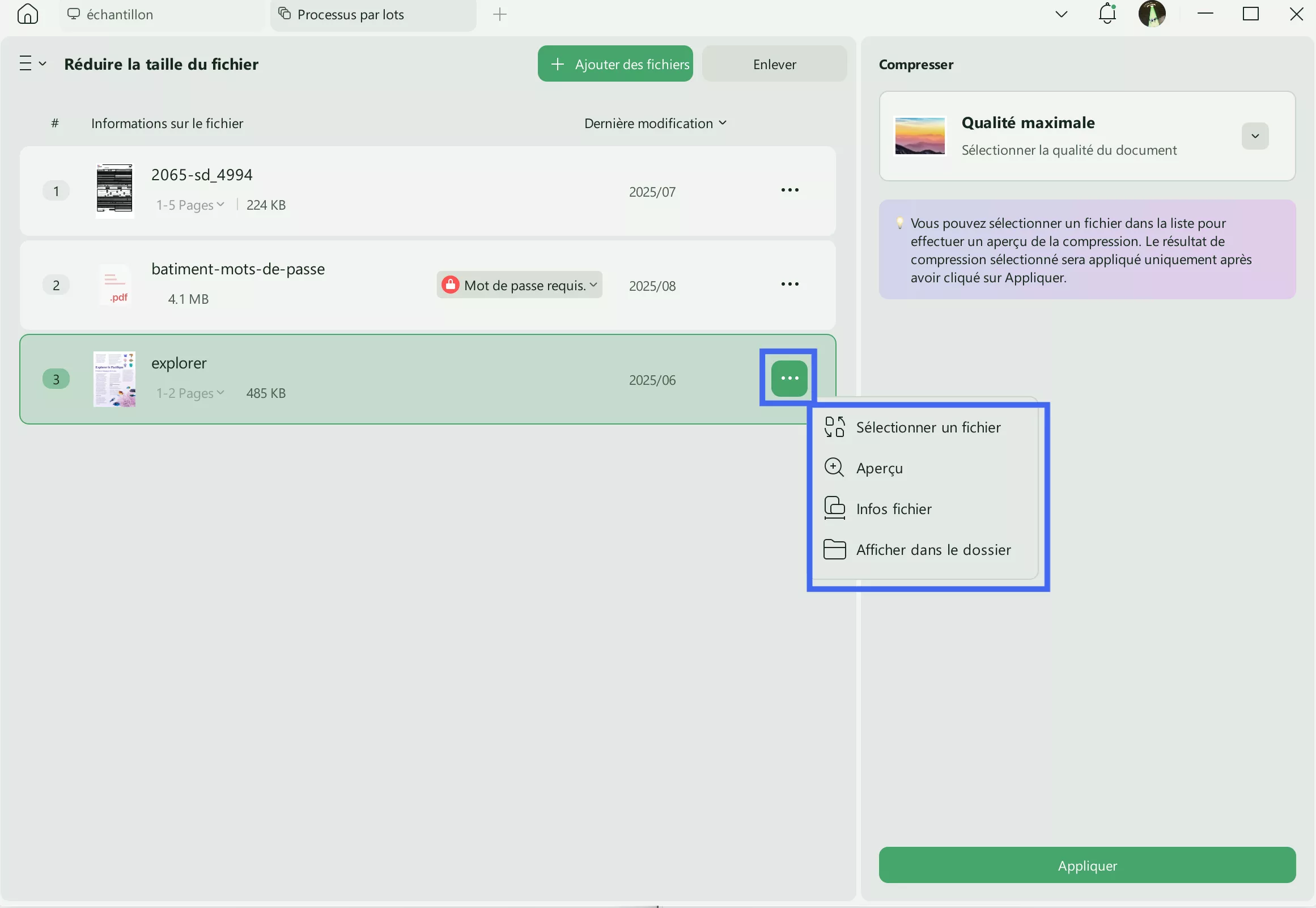This screenshot has width=1316, height=908.
Task: Open the three-dot menu for batiment-mots-de-passe
Action: pos(789,284)
